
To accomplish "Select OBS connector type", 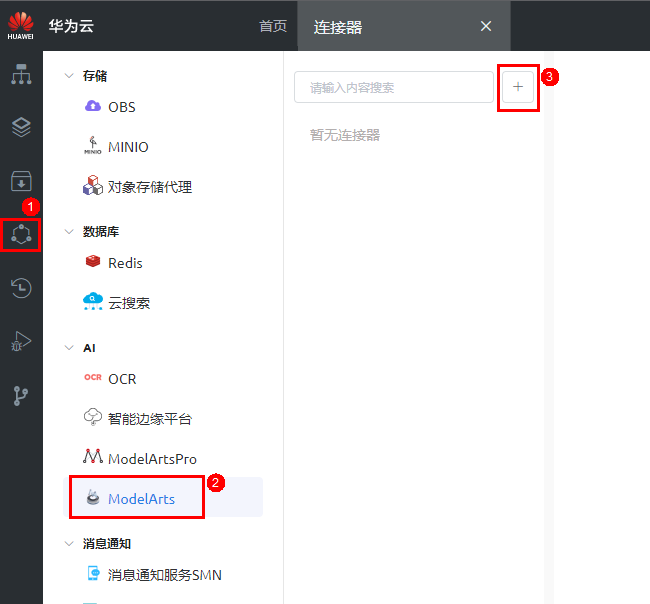I will click(x=121, y=107).
